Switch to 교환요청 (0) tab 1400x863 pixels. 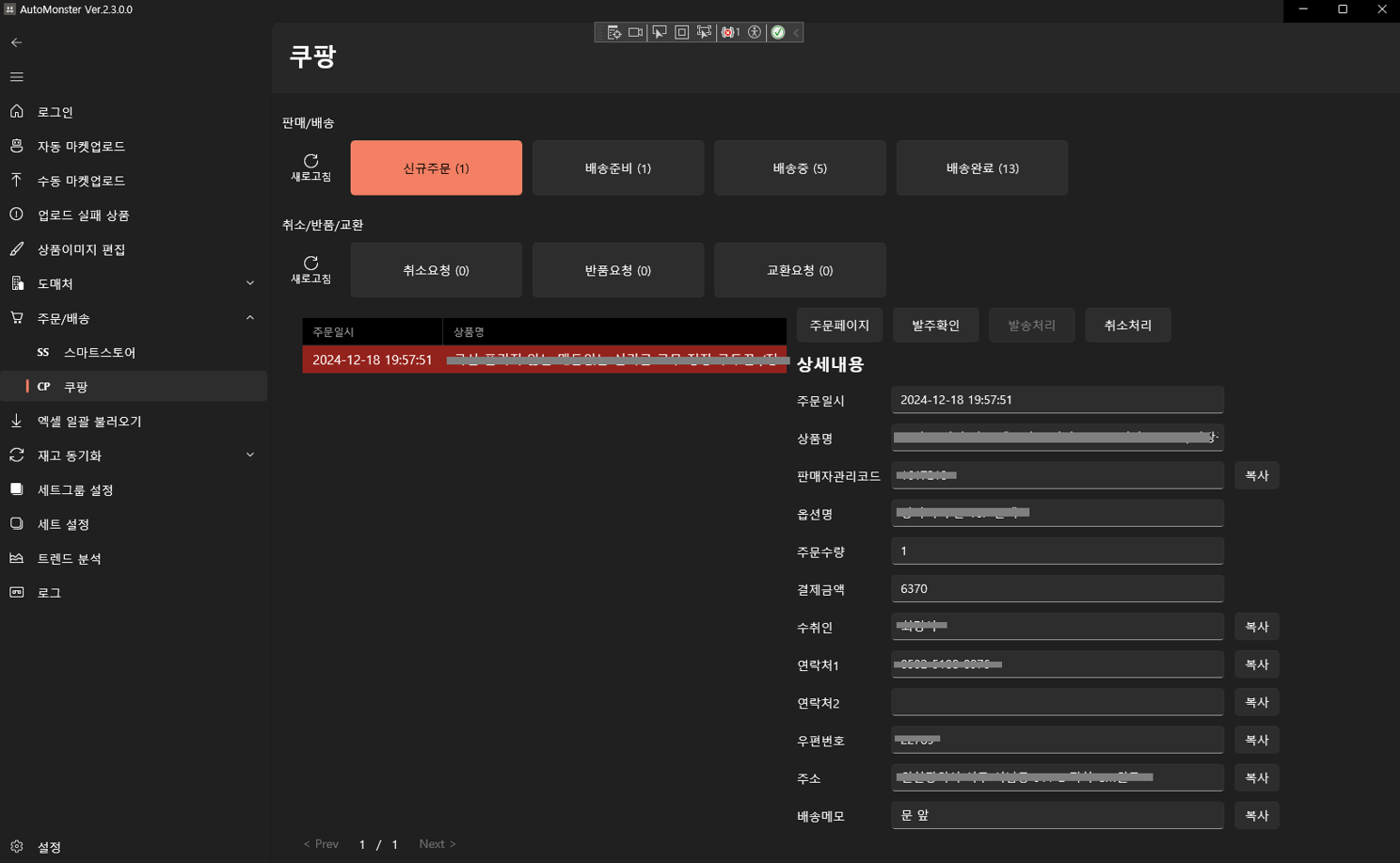click(800, 270)
